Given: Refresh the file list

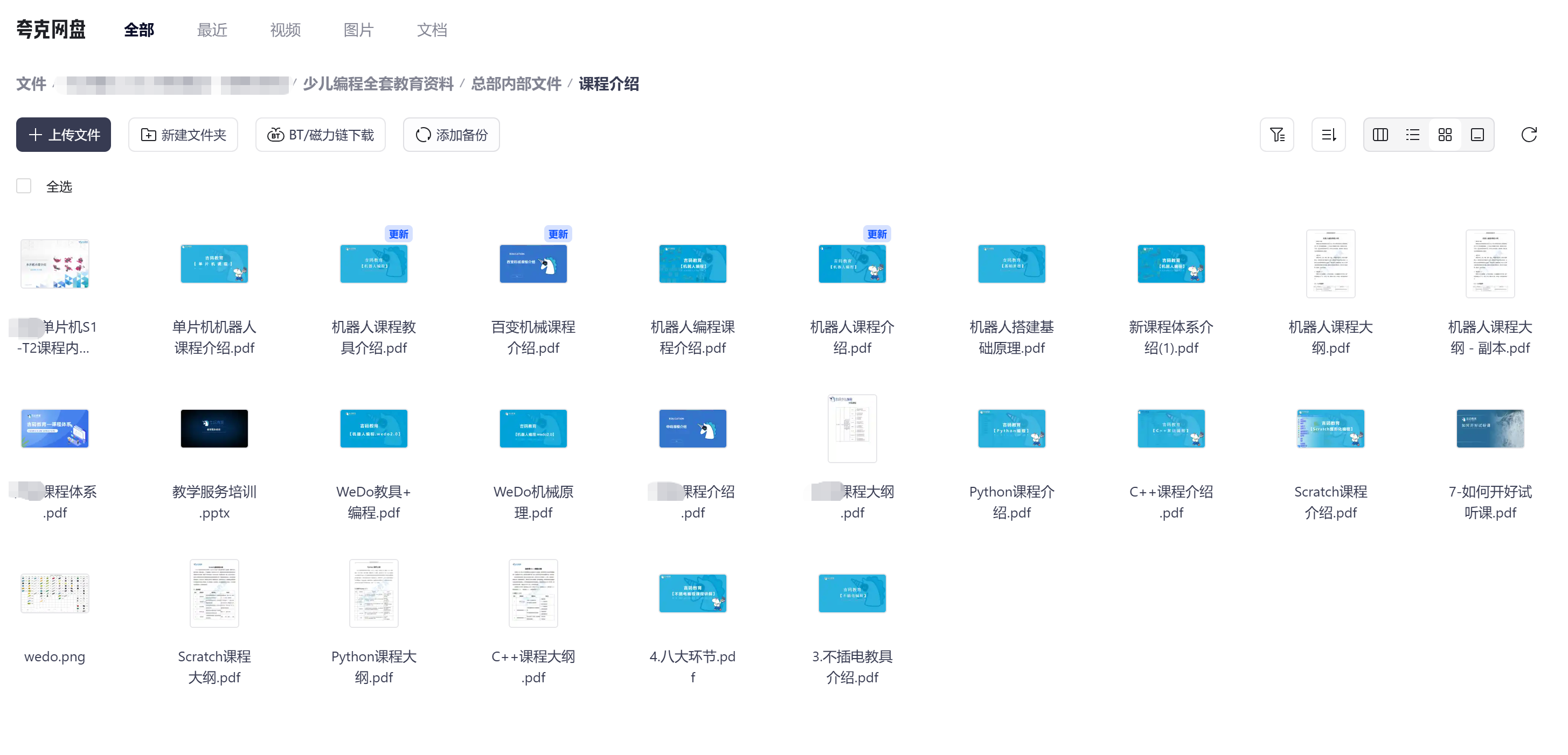Looking at the screenshot, I should coord(1529,135).
